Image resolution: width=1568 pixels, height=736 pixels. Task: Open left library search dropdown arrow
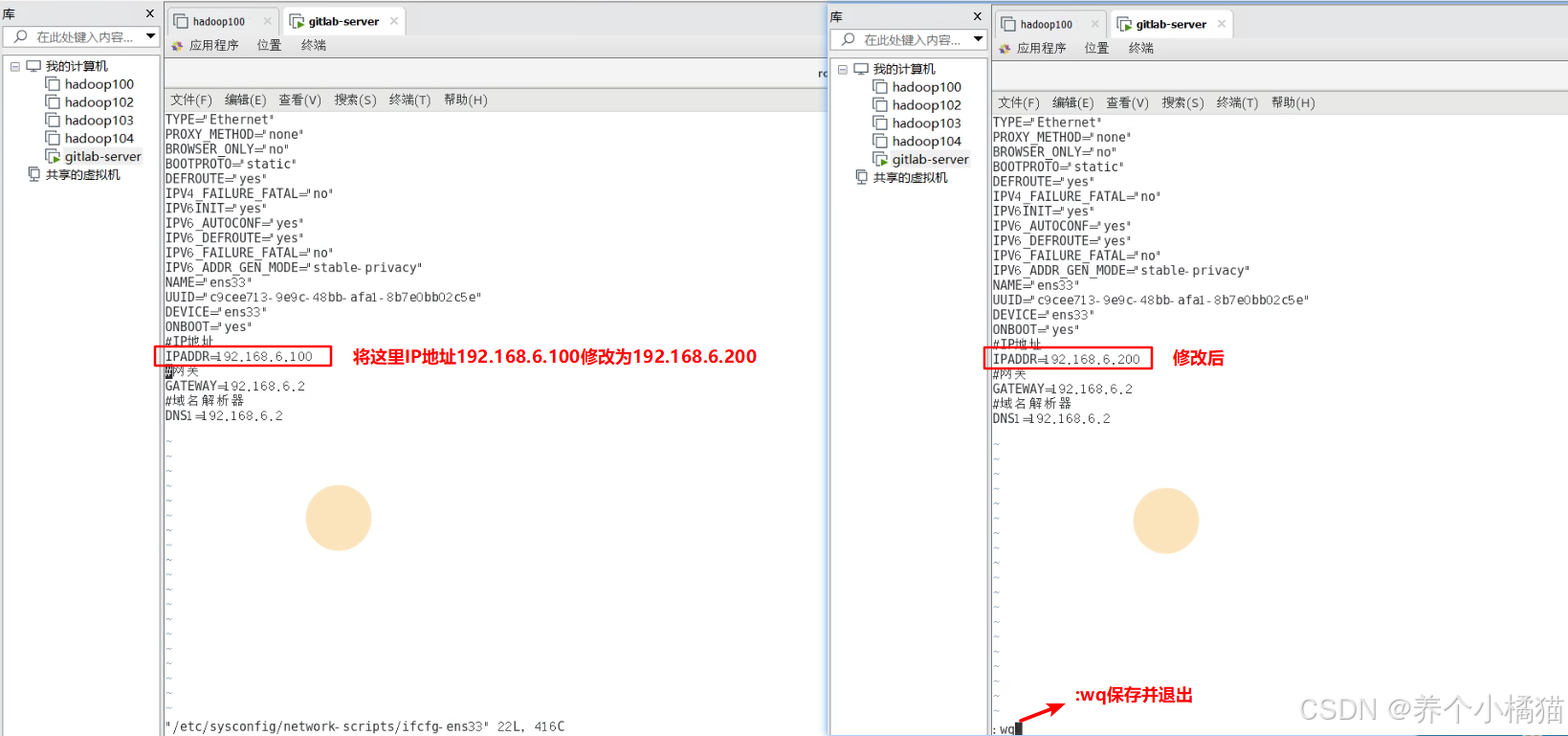pyautogui.click(x=150, y=36)
